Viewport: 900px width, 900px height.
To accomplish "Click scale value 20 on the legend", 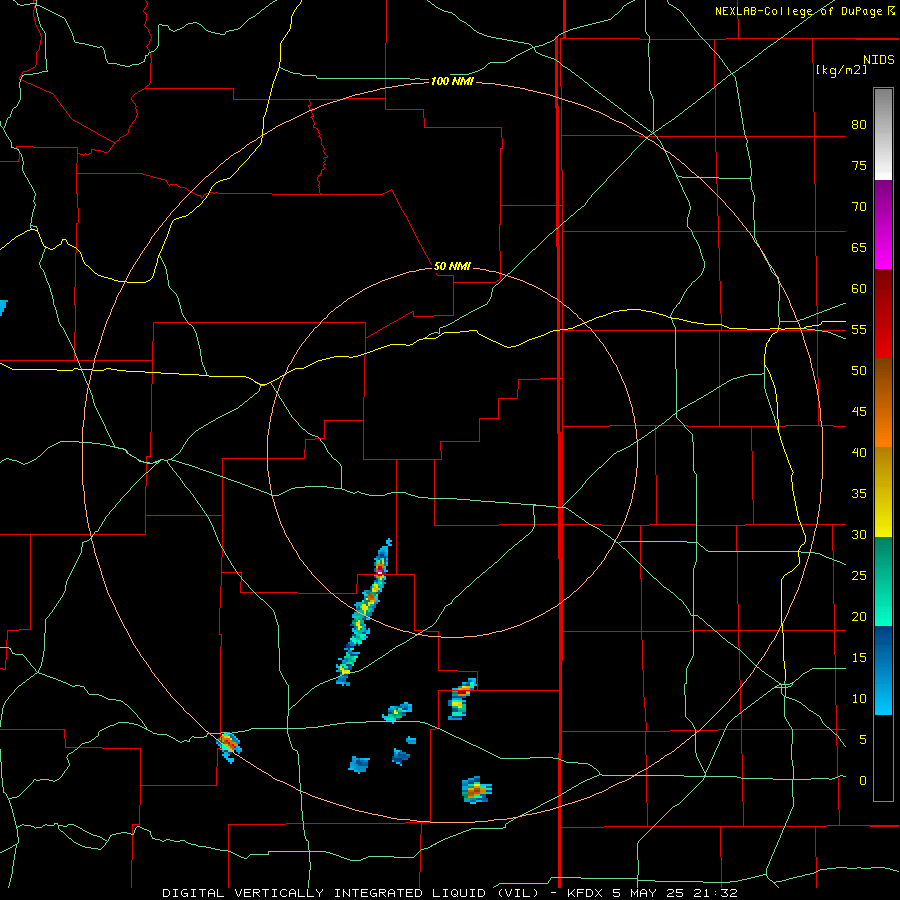I will point(859,616).
